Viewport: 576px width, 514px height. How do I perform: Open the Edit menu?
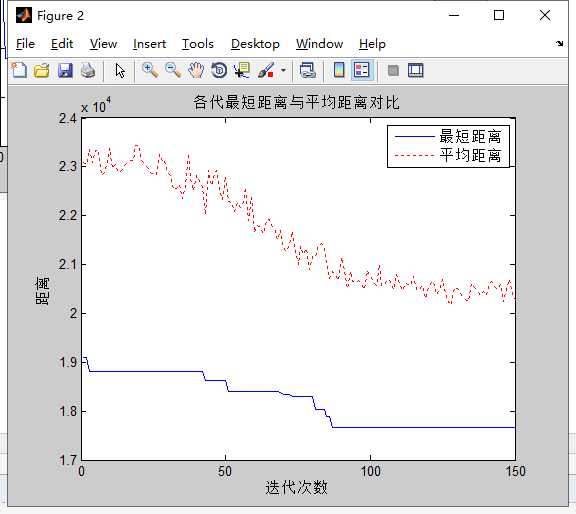click(x=62, y=44)
